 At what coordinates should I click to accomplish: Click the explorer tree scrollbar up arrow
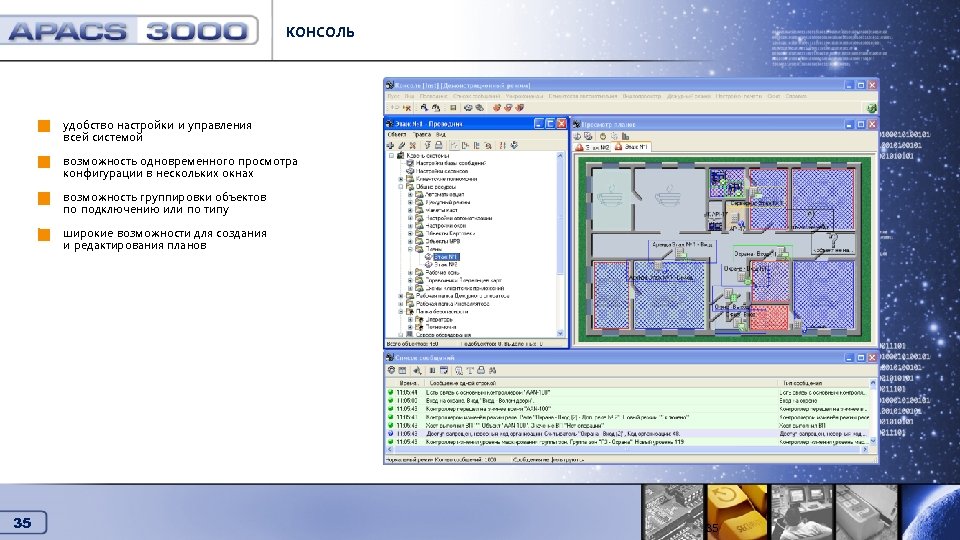(x=560, y=156)
